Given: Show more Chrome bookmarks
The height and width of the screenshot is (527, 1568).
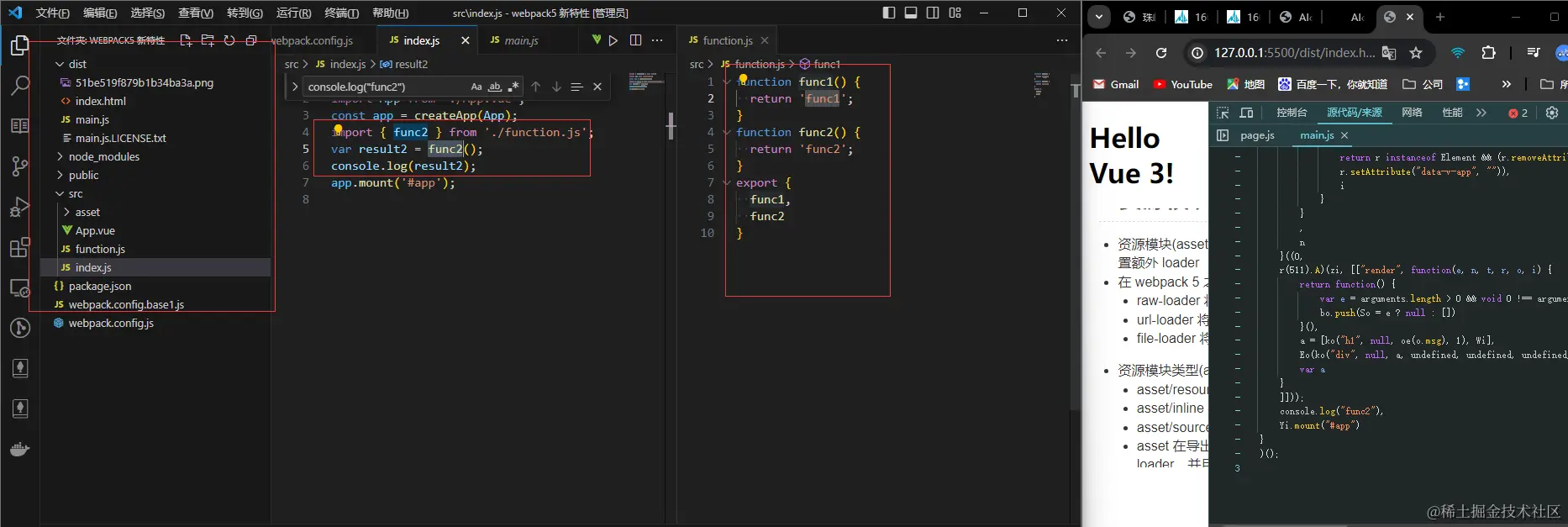Looking at the screenshot, I should coord(1506,84).
